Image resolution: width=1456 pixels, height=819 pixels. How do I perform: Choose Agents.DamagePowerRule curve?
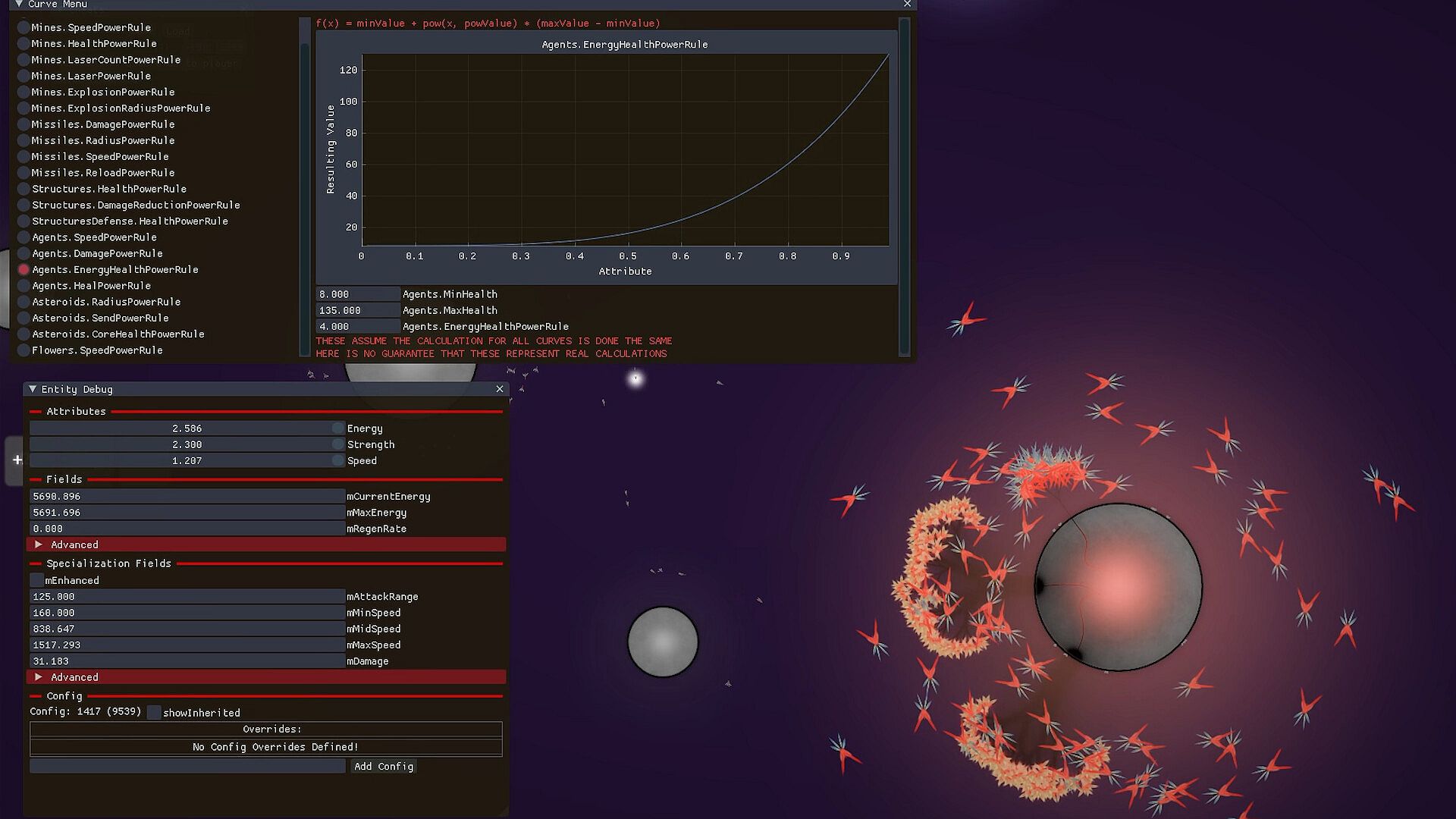click(x=24, y=253)
